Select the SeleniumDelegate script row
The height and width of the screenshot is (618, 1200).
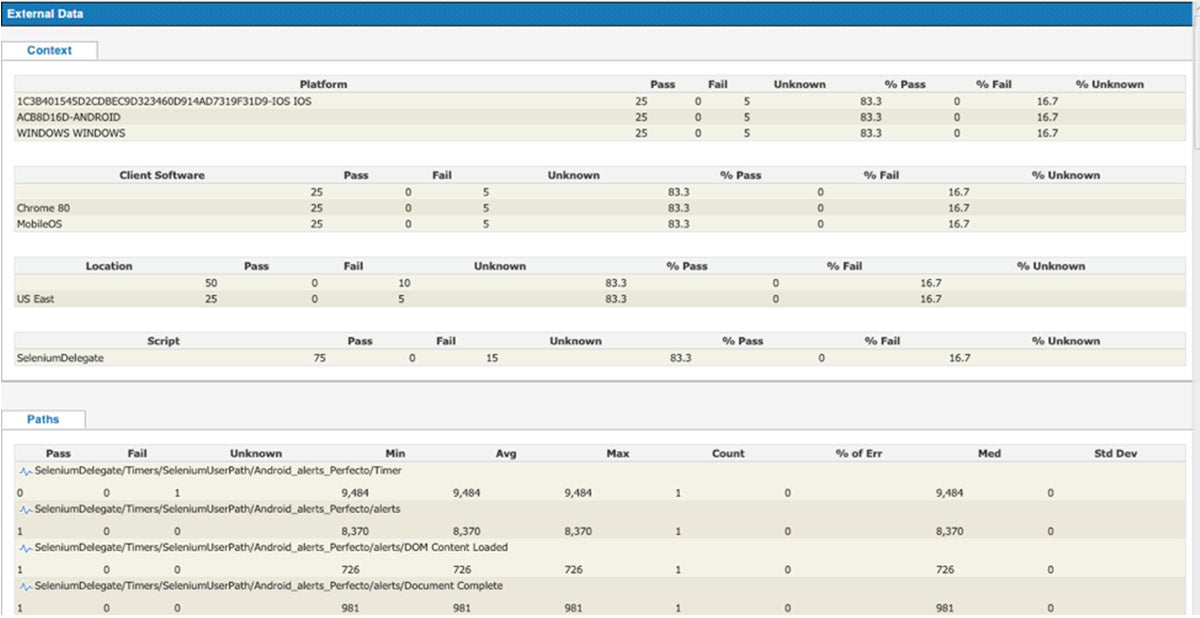click(x=58, y=358)
